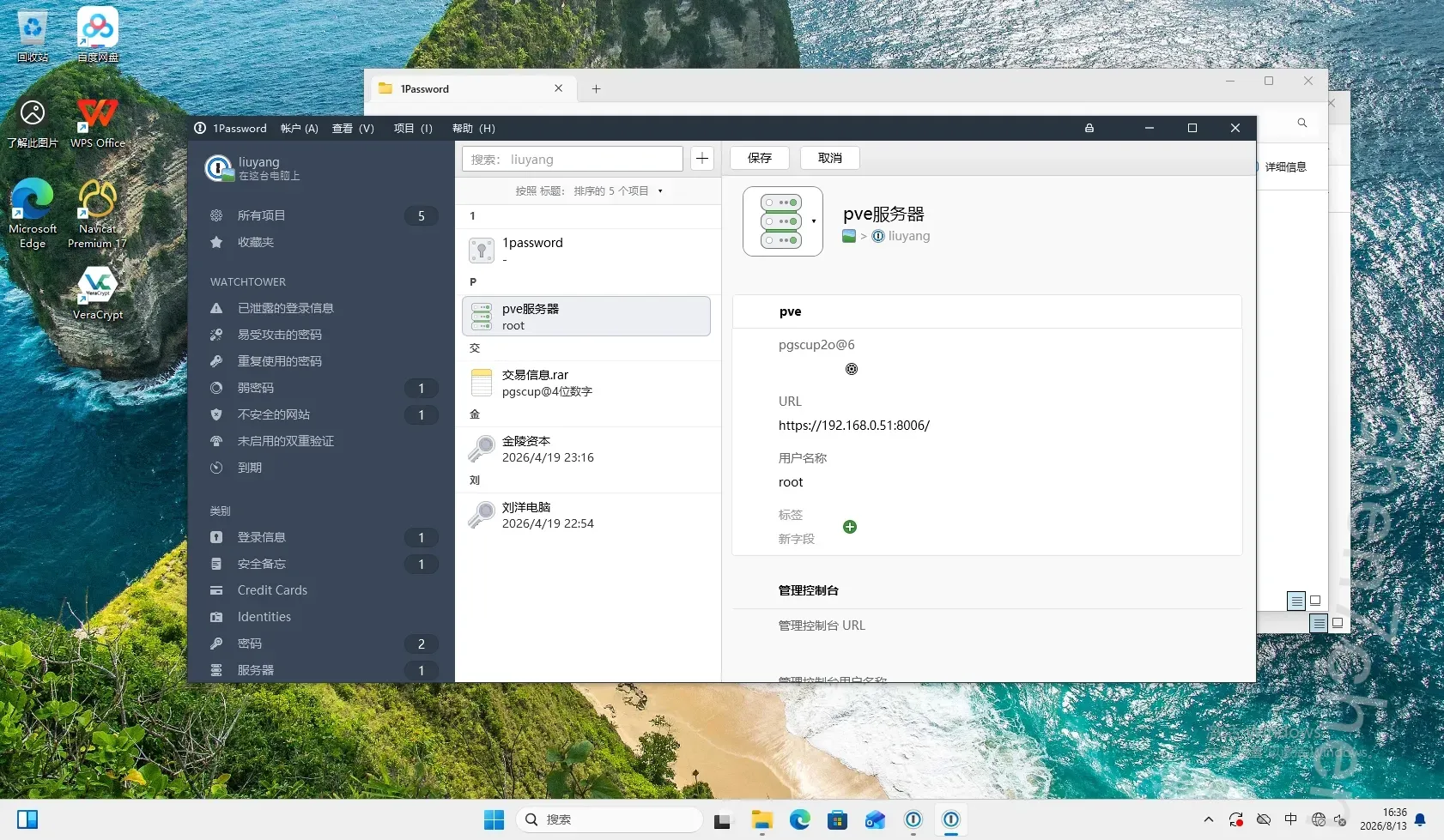Screen dimensions: 1444x840
Task: Show hidden system tray icons
Action: point(1209,819)
